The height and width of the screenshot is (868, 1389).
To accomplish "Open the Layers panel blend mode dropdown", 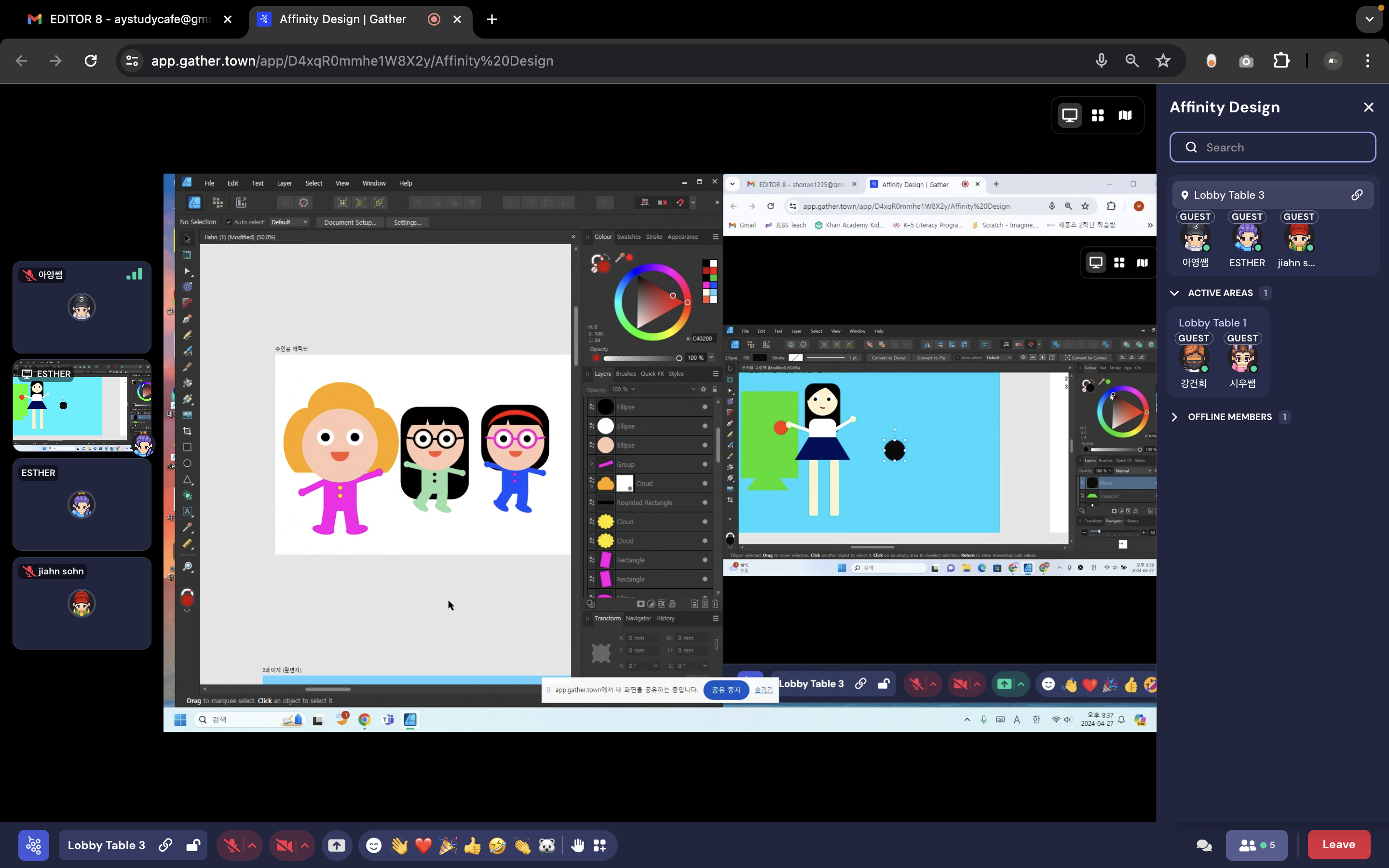I will click(x=667, y=389).
